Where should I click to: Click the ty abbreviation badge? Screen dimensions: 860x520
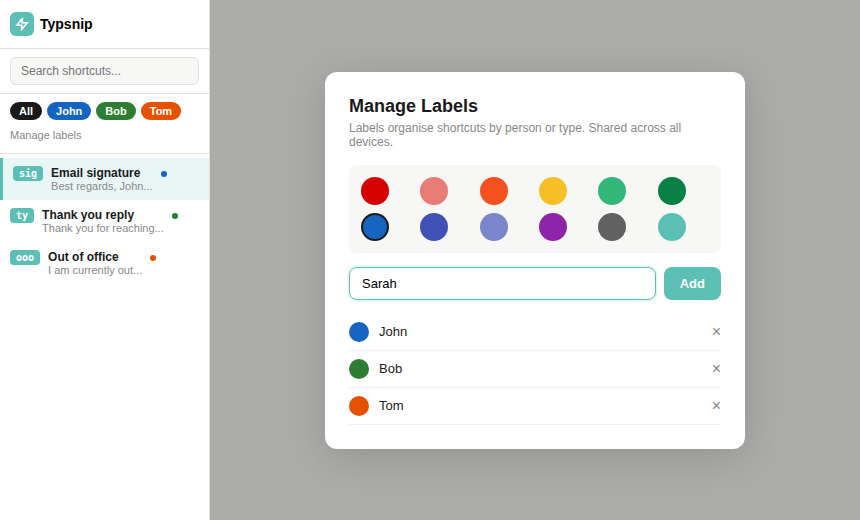coord(22,216)
